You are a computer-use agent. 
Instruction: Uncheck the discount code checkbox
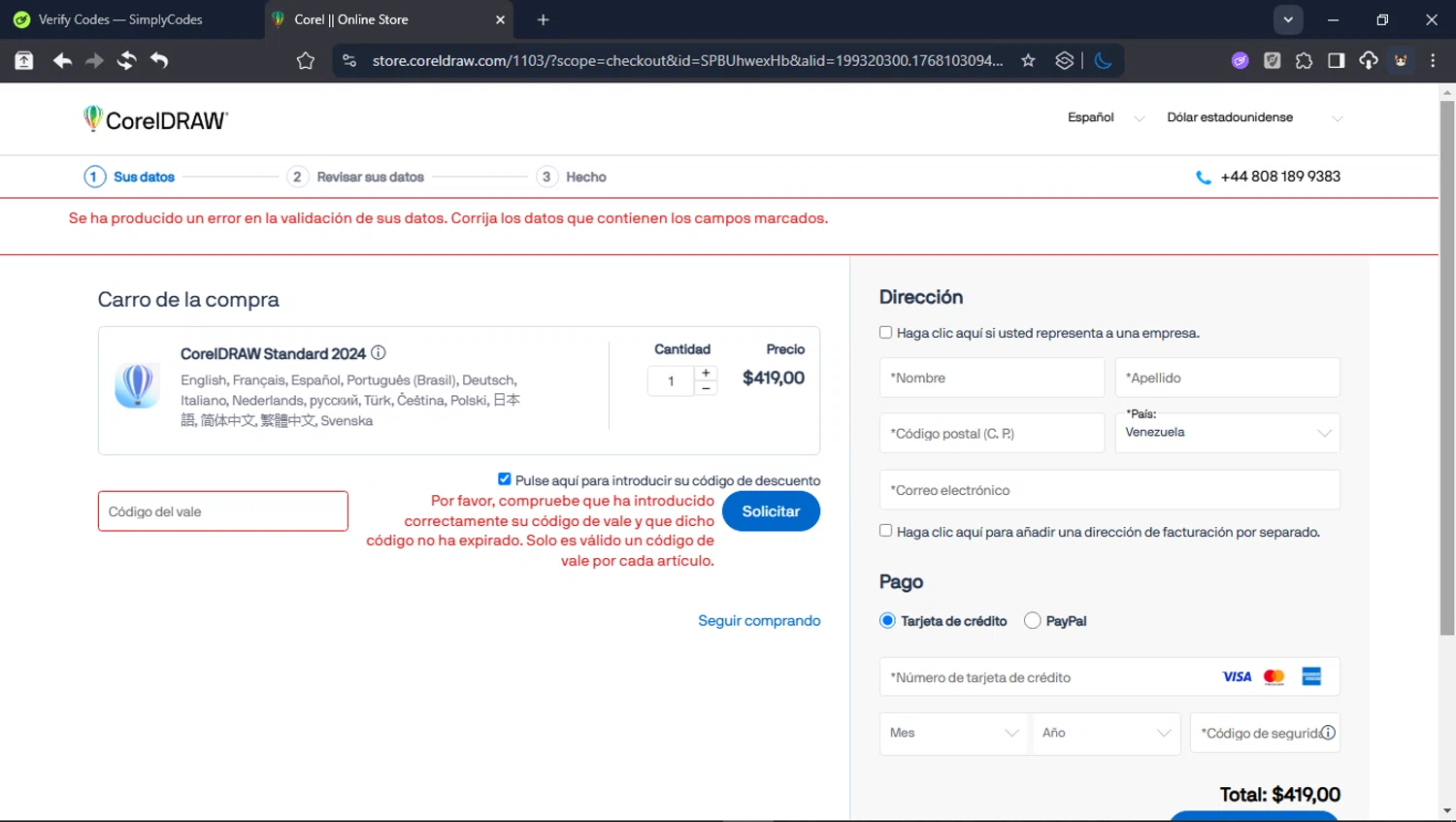[x=504, y=479]
